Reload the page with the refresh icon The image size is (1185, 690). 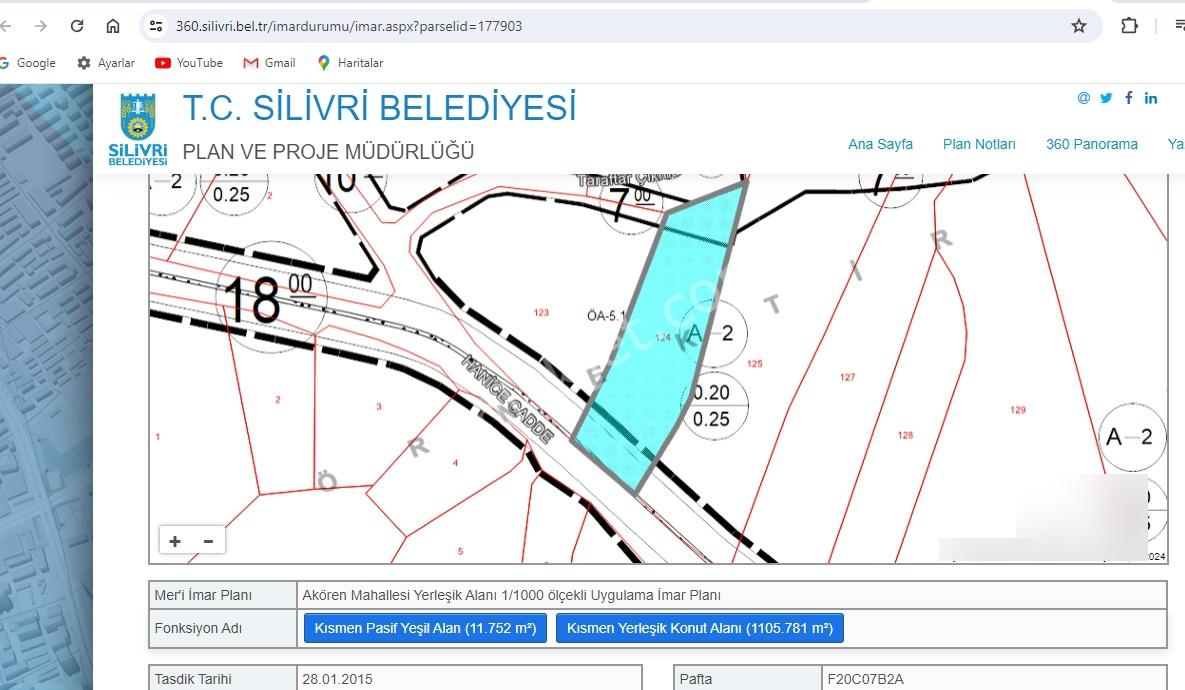point(77,26)
